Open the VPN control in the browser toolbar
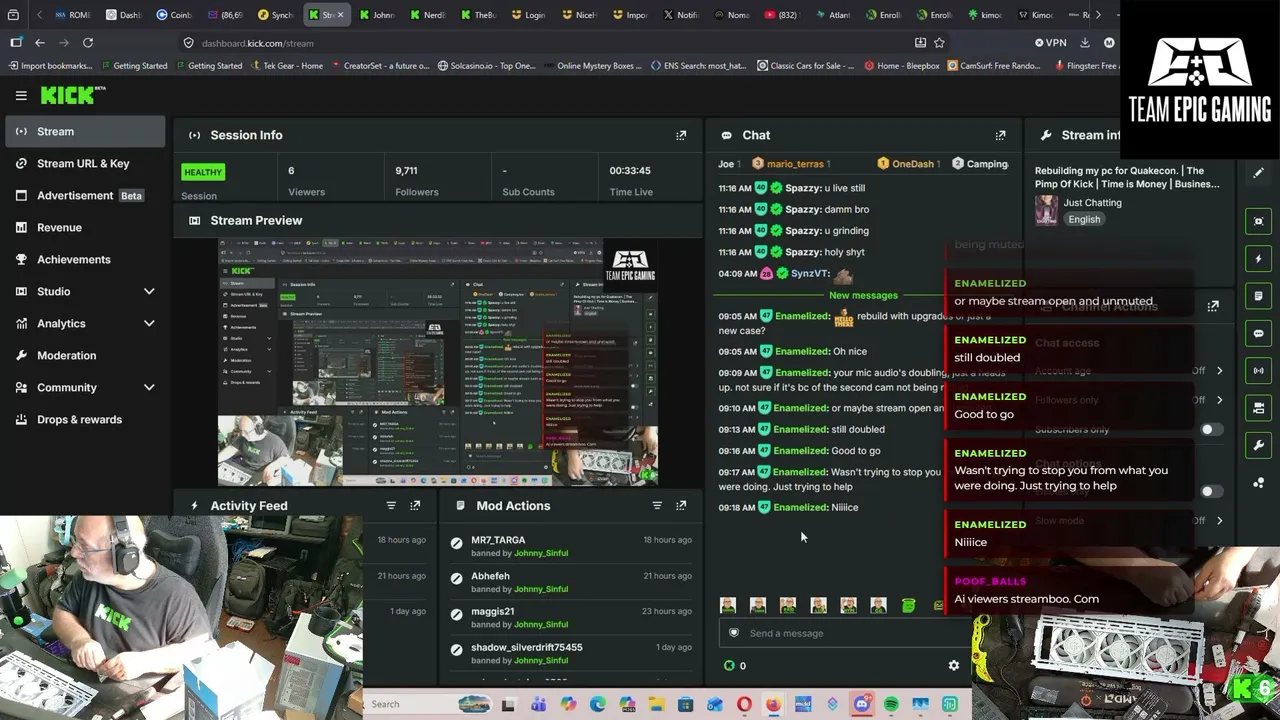 [1051, 43]
